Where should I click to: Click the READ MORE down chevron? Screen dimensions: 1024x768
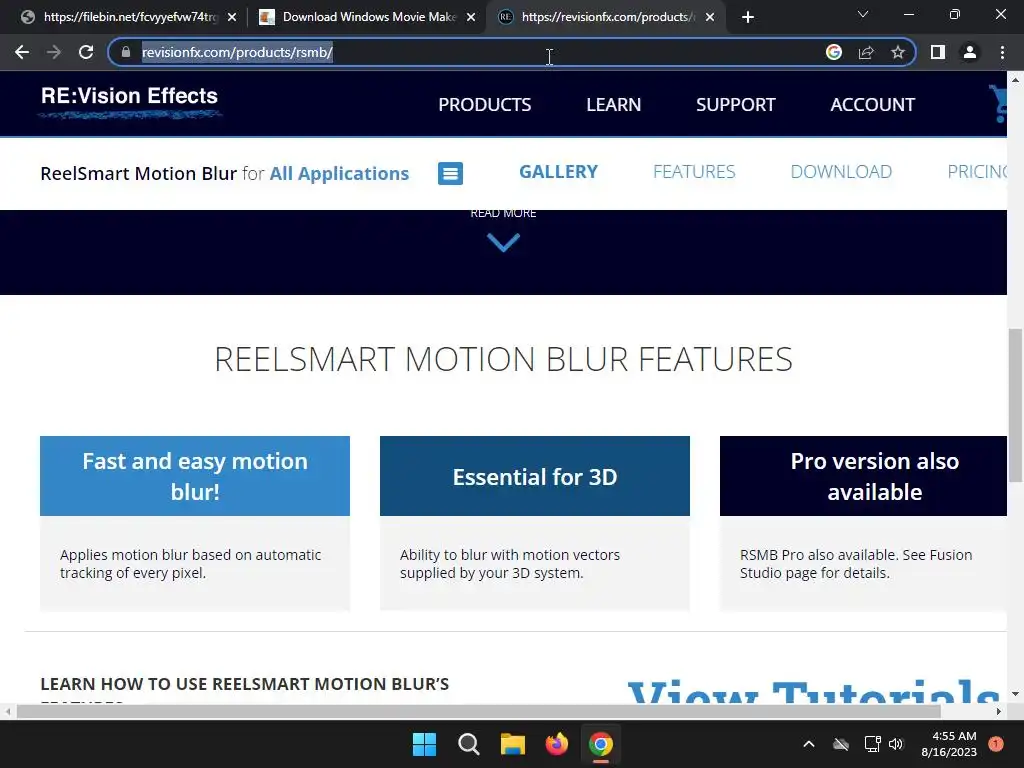(503, 242)
